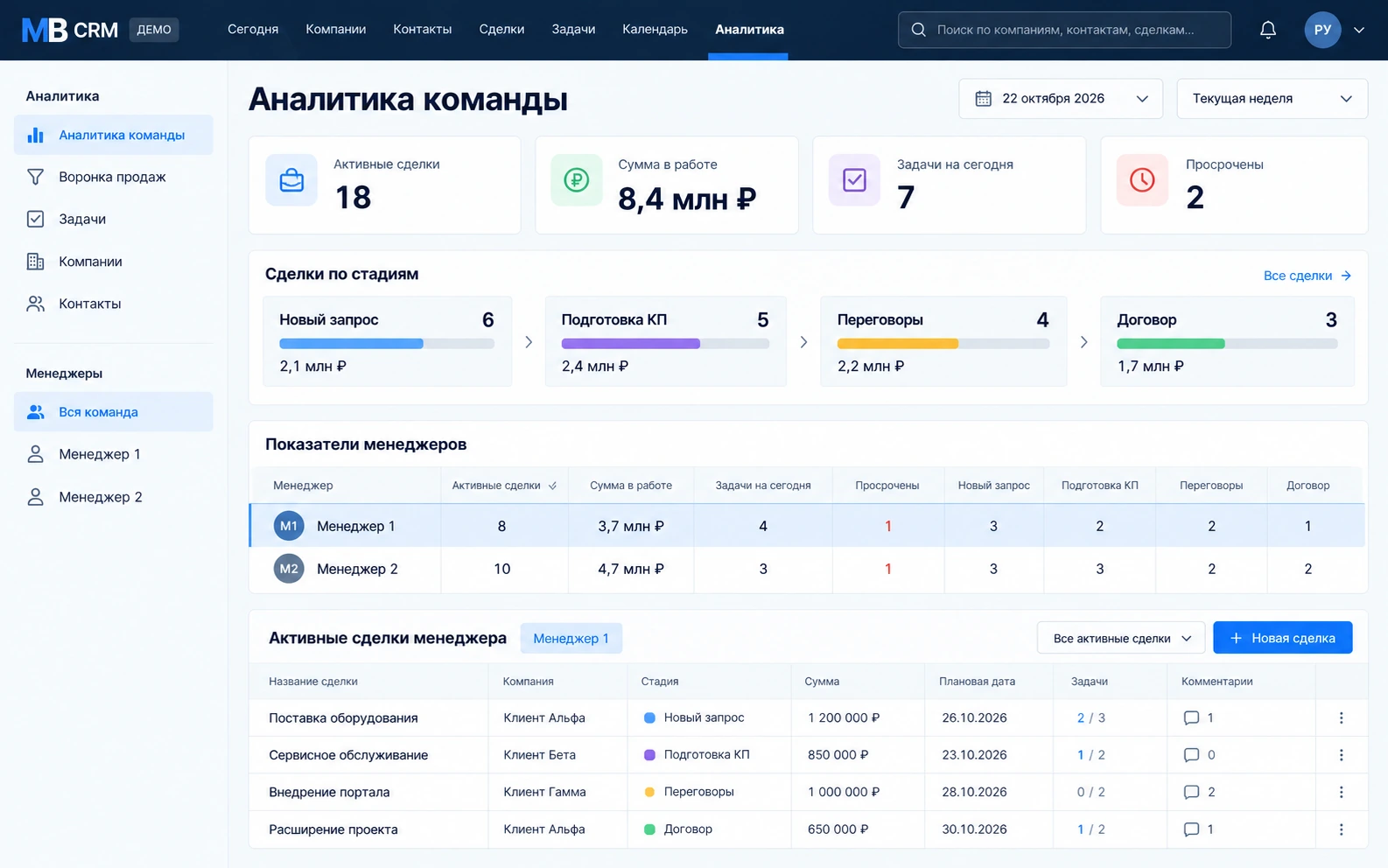Click the Подготовка КП purple progress bar
Viewport: 1388px width, 868px height.
coord(630,344)
